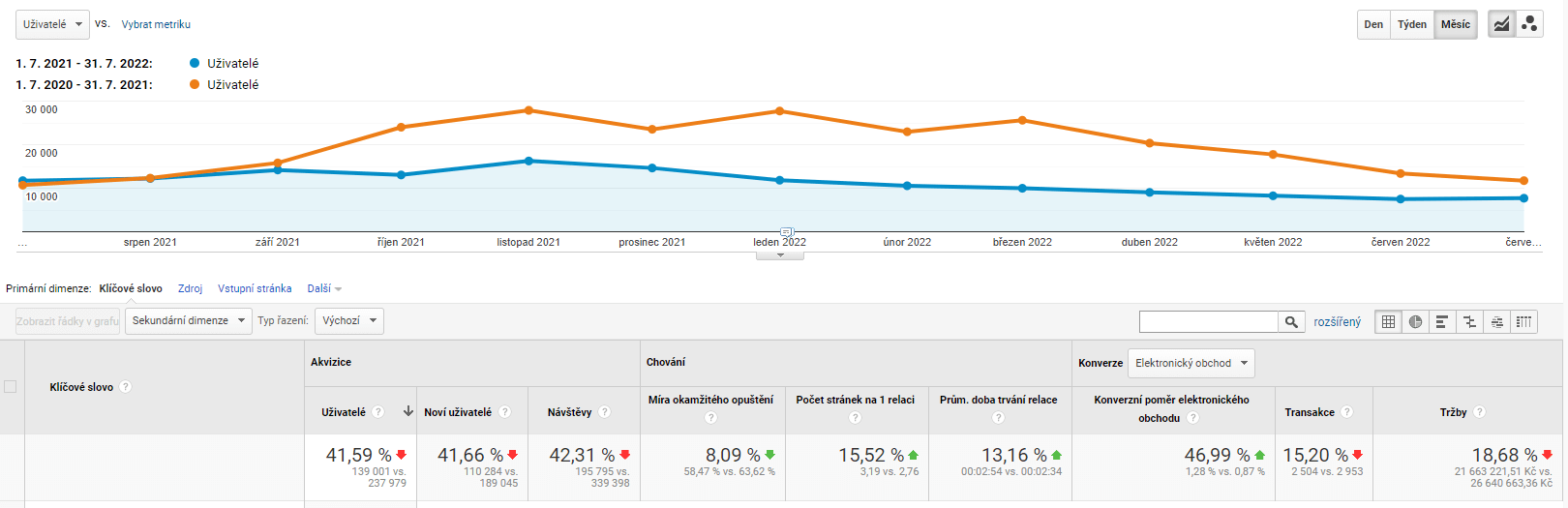The image size is (1568, 508).
Task: Click the 42,31 % Návštěvy value
Action: click(x=582, y=455)
